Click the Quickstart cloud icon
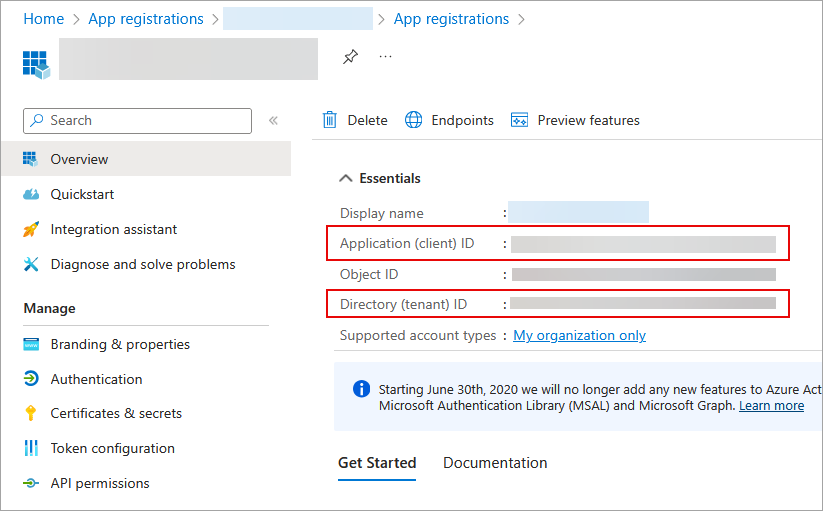The image size is (823, 511). 31,194
